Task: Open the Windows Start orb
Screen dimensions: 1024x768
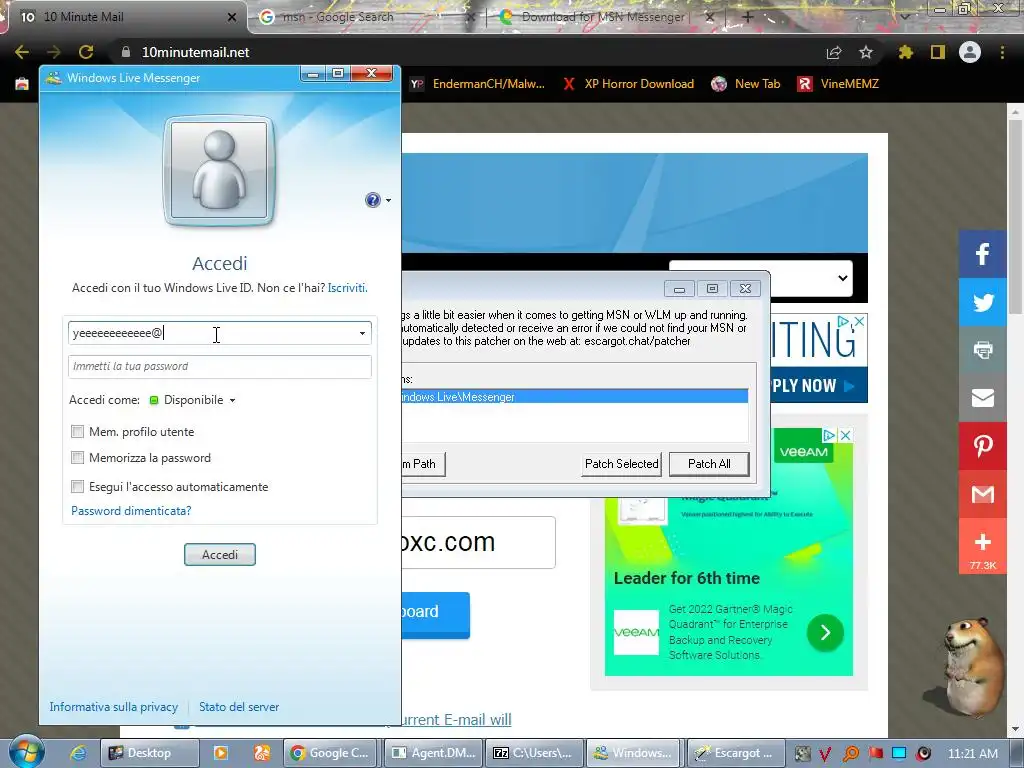Action: tap(27, 751)
